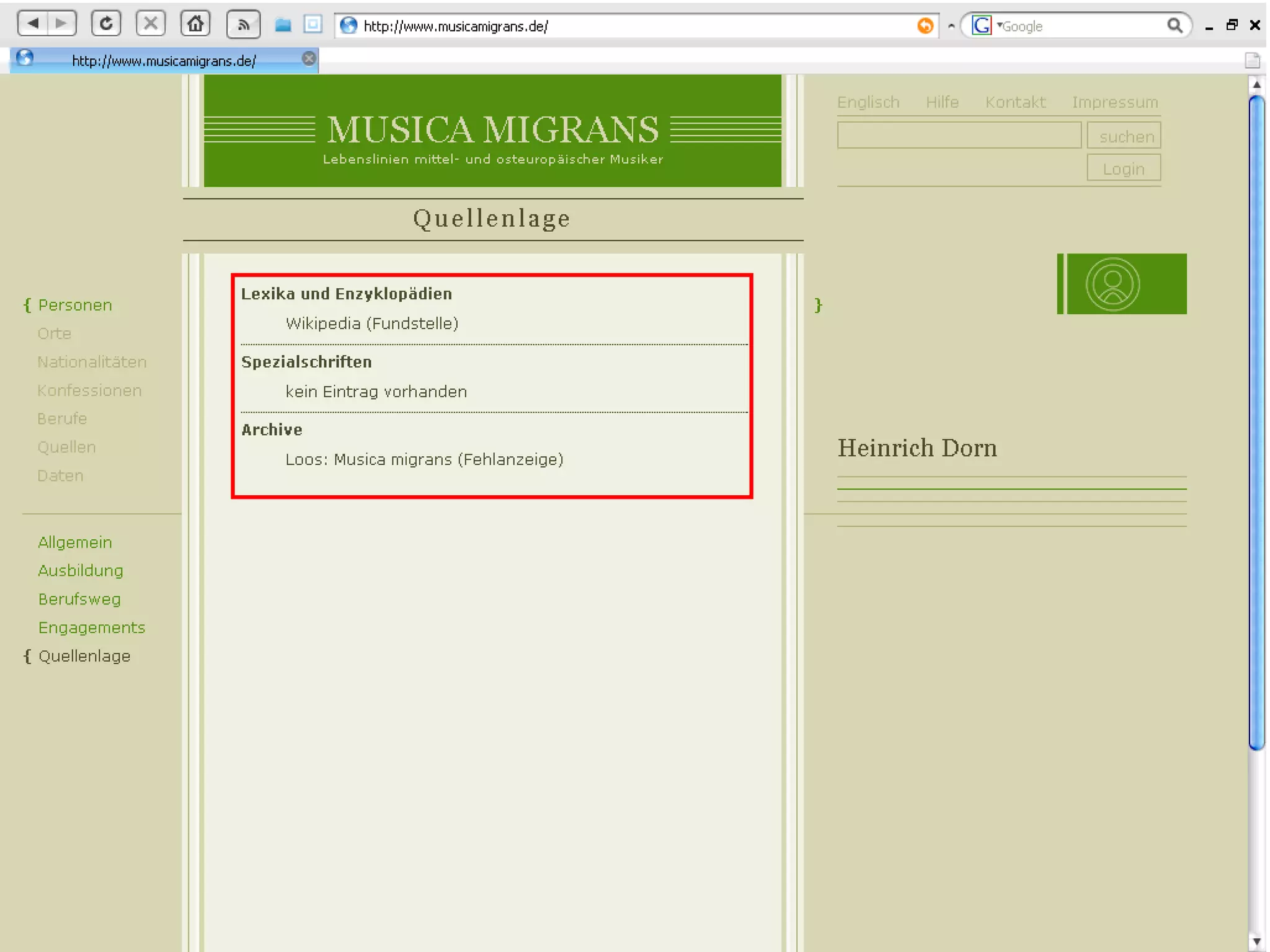Switch language via Englisch link
This screenshot has width=1270, height=952.
pos(868,102)
